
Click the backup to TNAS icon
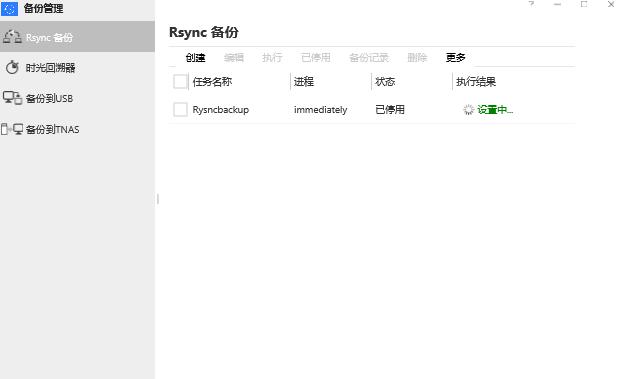(x=12, y=129)
